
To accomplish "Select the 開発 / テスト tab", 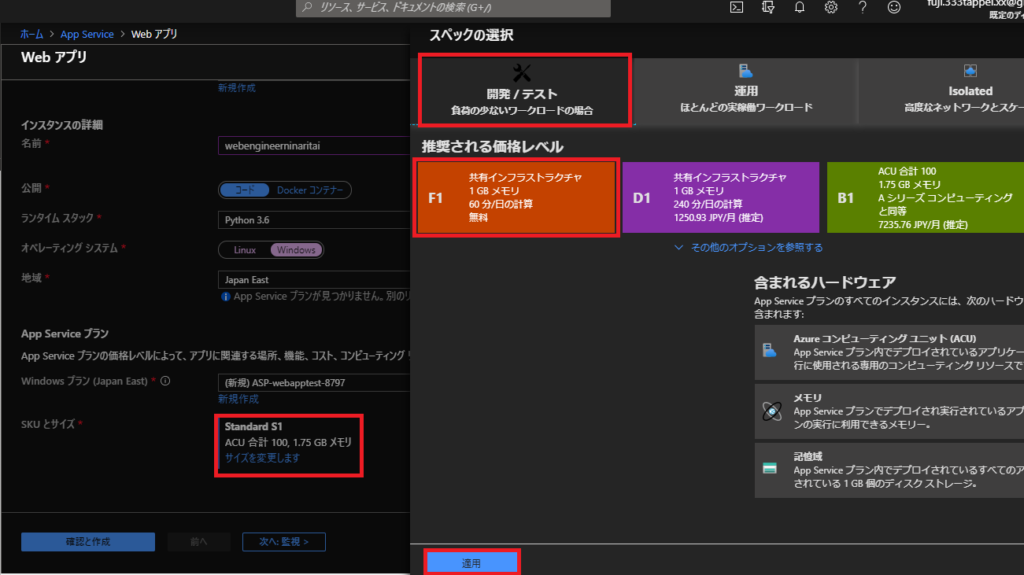I will pyautogui.click(x=524, y=90).
